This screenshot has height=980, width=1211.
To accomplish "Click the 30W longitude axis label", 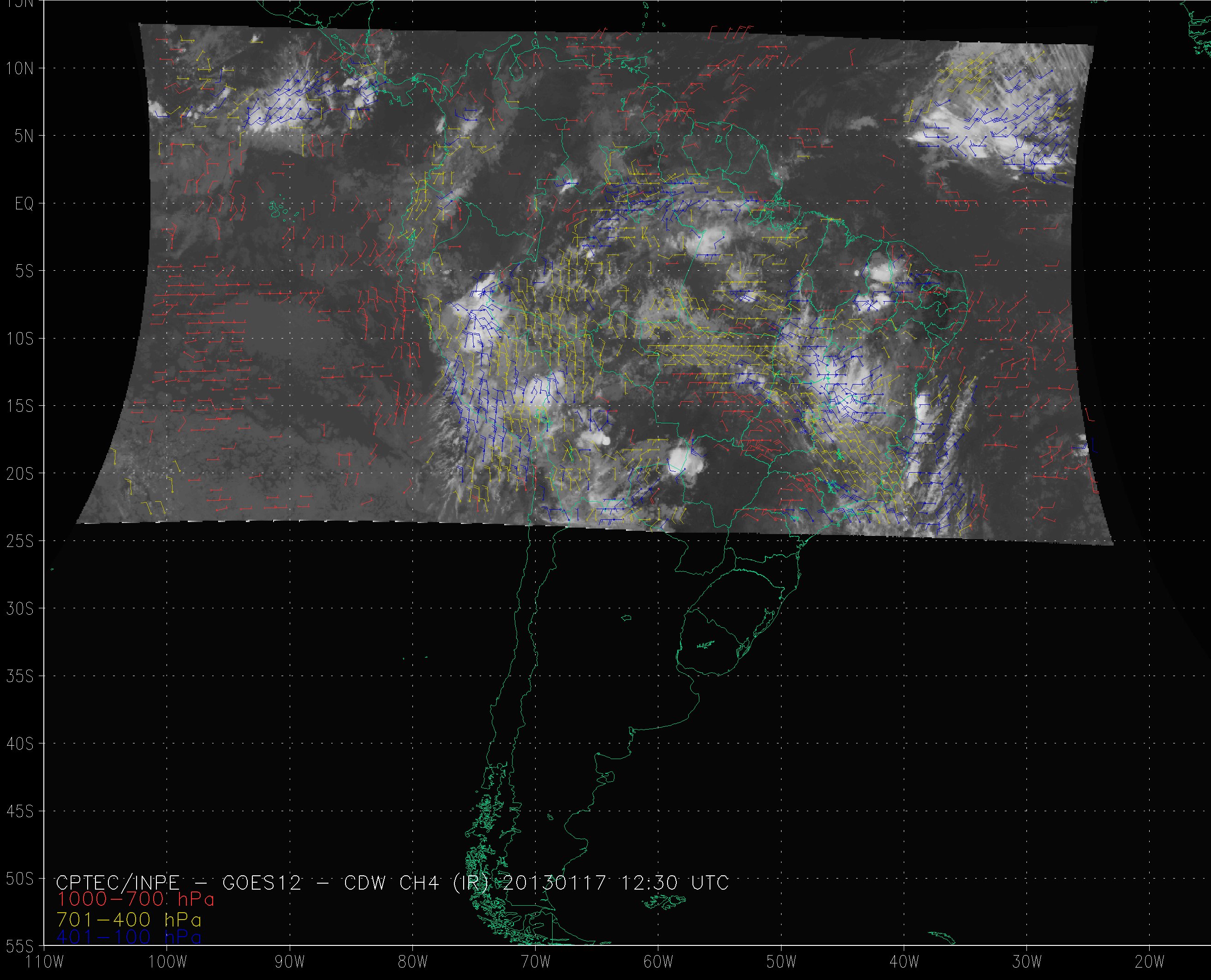I will (x=1026, y=962).
